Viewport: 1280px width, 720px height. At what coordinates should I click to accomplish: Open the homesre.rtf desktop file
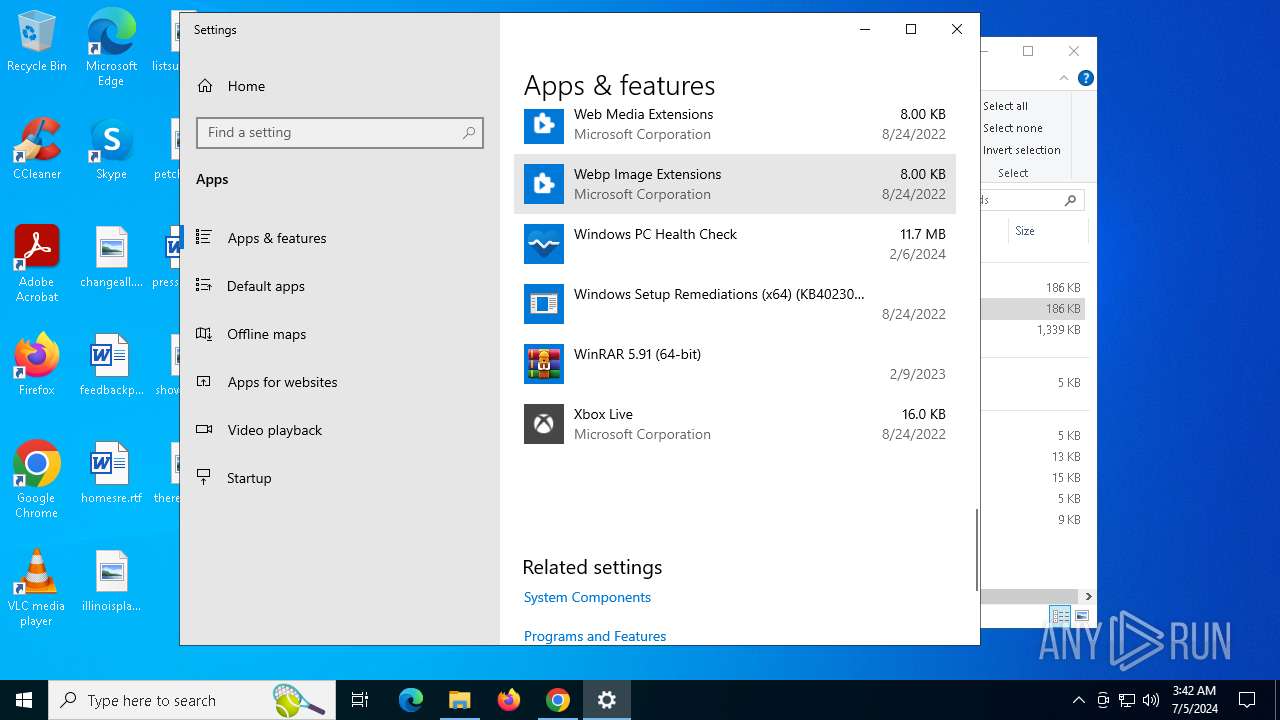pyautogui.click(x=111, y=473)
